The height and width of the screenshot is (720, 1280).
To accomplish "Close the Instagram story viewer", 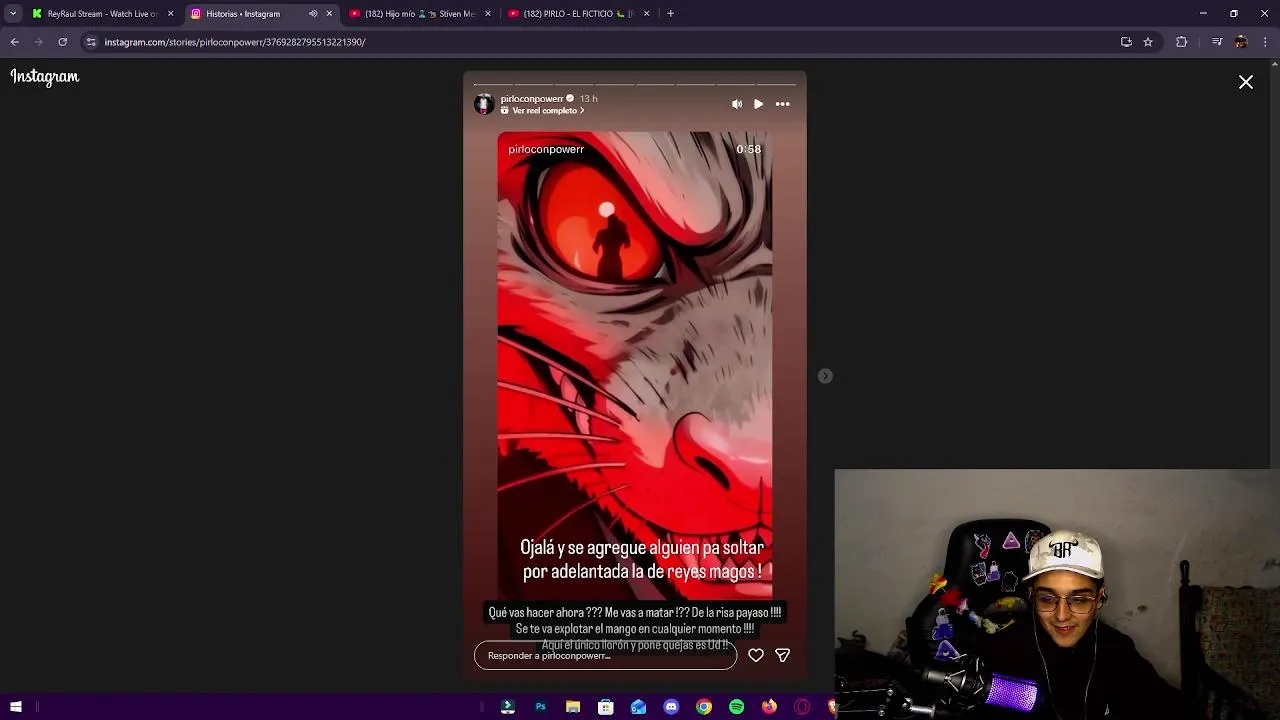I will [1246, 82].
